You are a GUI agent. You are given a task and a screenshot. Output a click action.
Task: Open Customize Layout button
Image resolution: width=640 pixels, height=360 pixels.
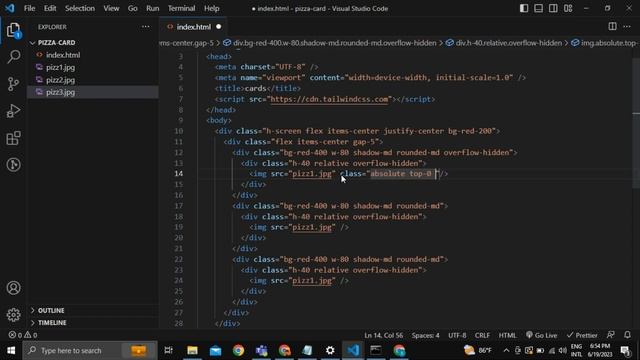coord(568,8)
